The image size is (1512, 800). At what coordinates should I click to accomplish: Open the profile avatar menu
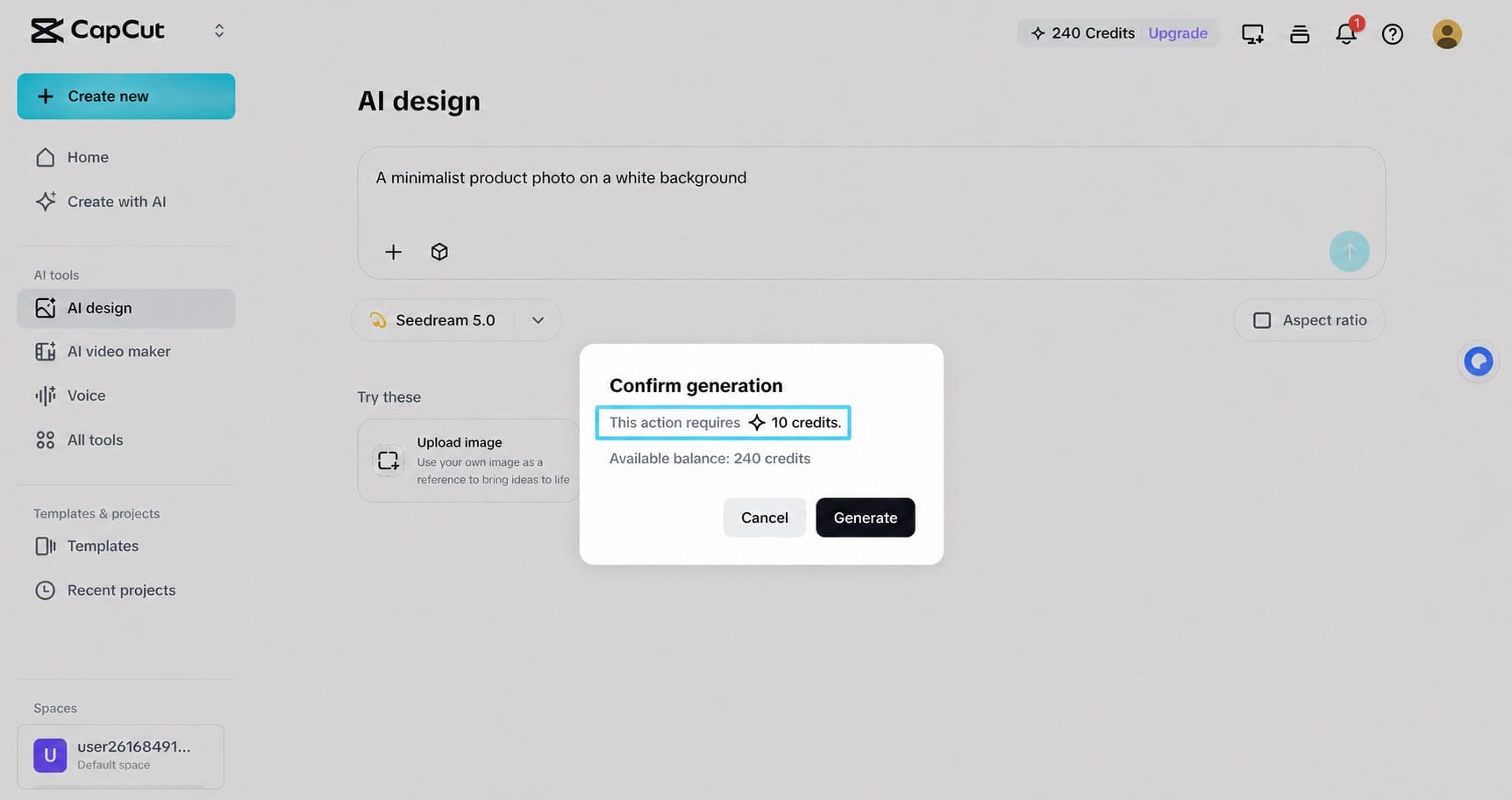coord(1447,34)
